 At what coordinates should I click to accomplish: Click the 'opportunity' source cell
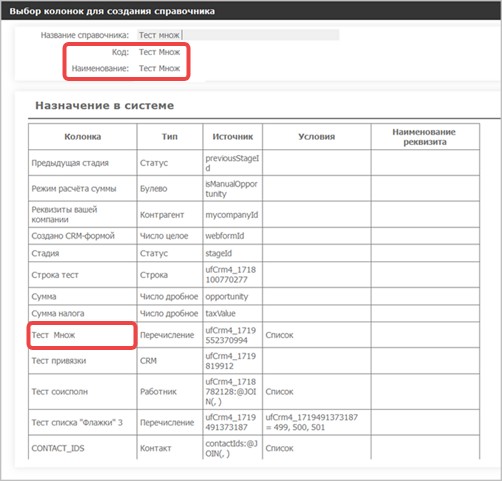pyautogui.click(x=233, y=297)
